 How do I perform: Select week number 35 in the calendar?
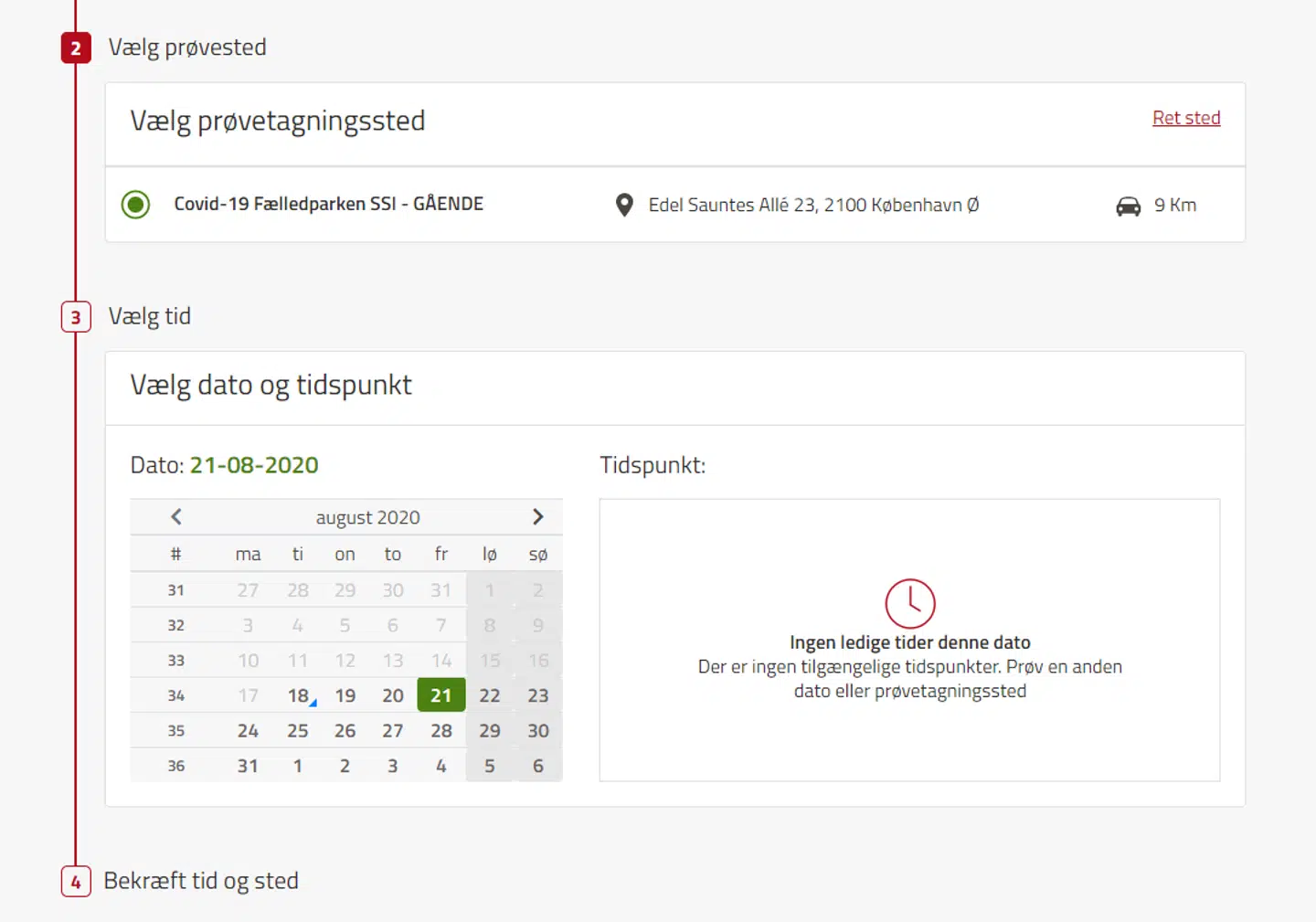pyautogui.click(x=175, y=730)
